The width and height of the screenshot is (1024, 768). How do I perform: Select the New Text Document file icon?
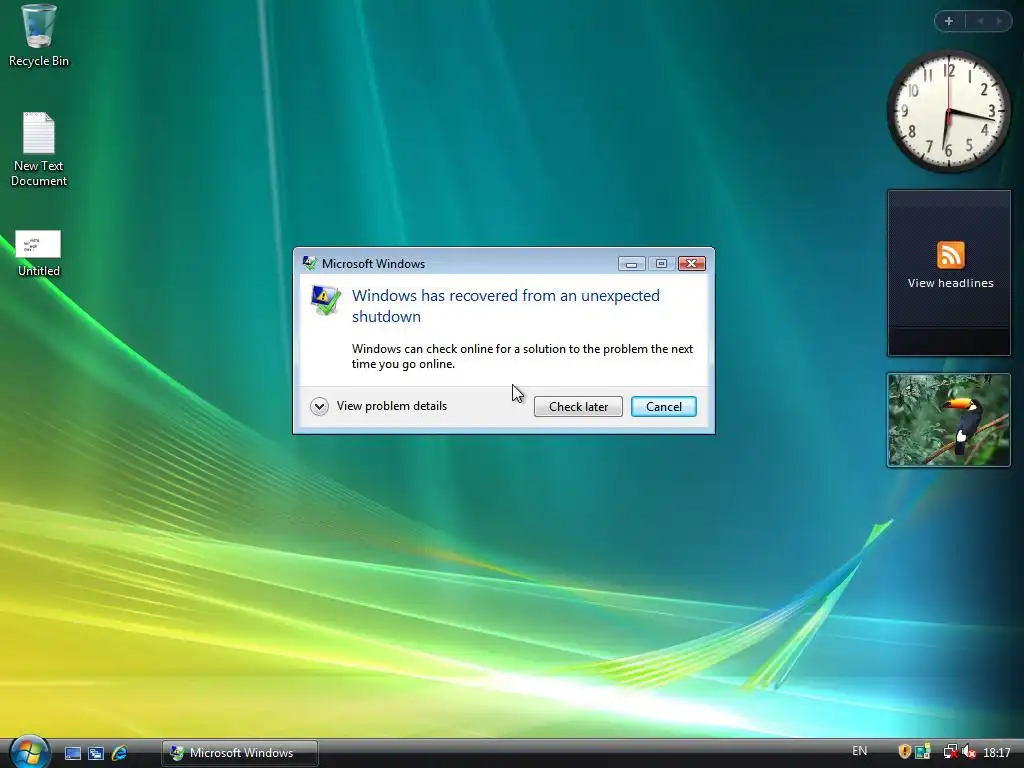tap(39, 150)
